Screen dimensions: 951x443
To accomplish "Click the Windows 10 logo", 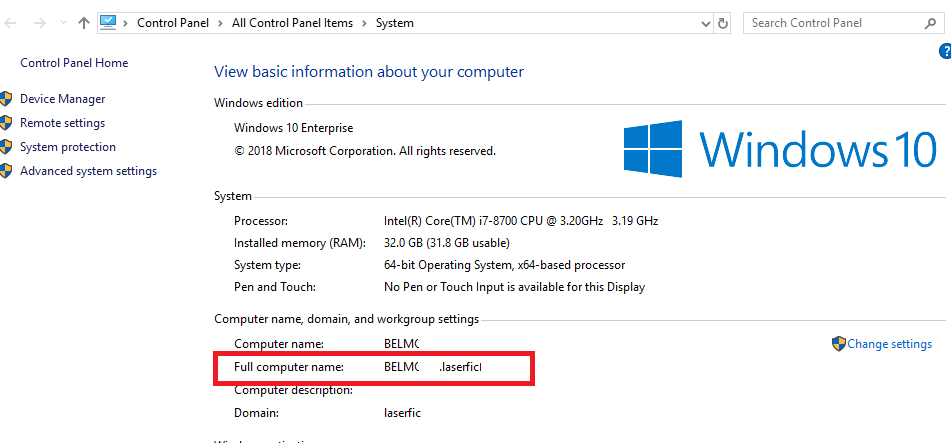I will tap(781, 149).
